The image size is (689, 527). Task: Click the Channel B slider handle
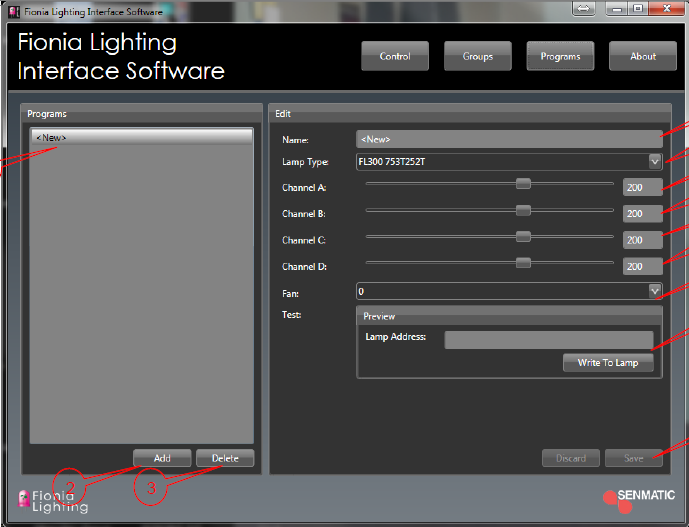523,210
